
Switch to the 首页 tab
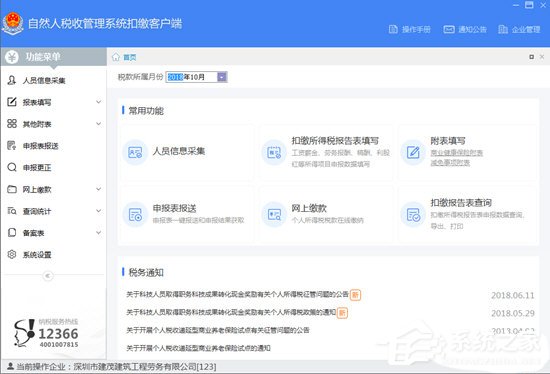tap(129, 57)
